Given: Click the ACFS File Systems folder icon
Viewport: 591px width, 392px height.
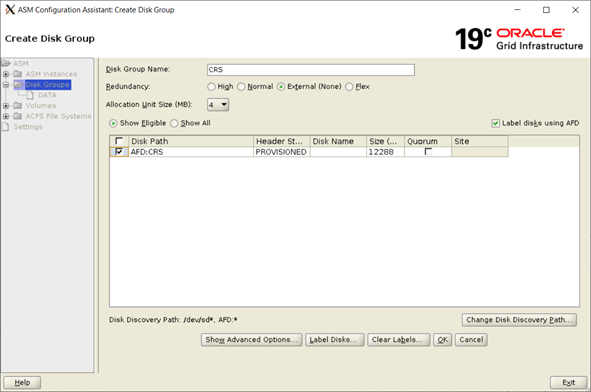Looking at the screenshot, I should pos(18,116).
